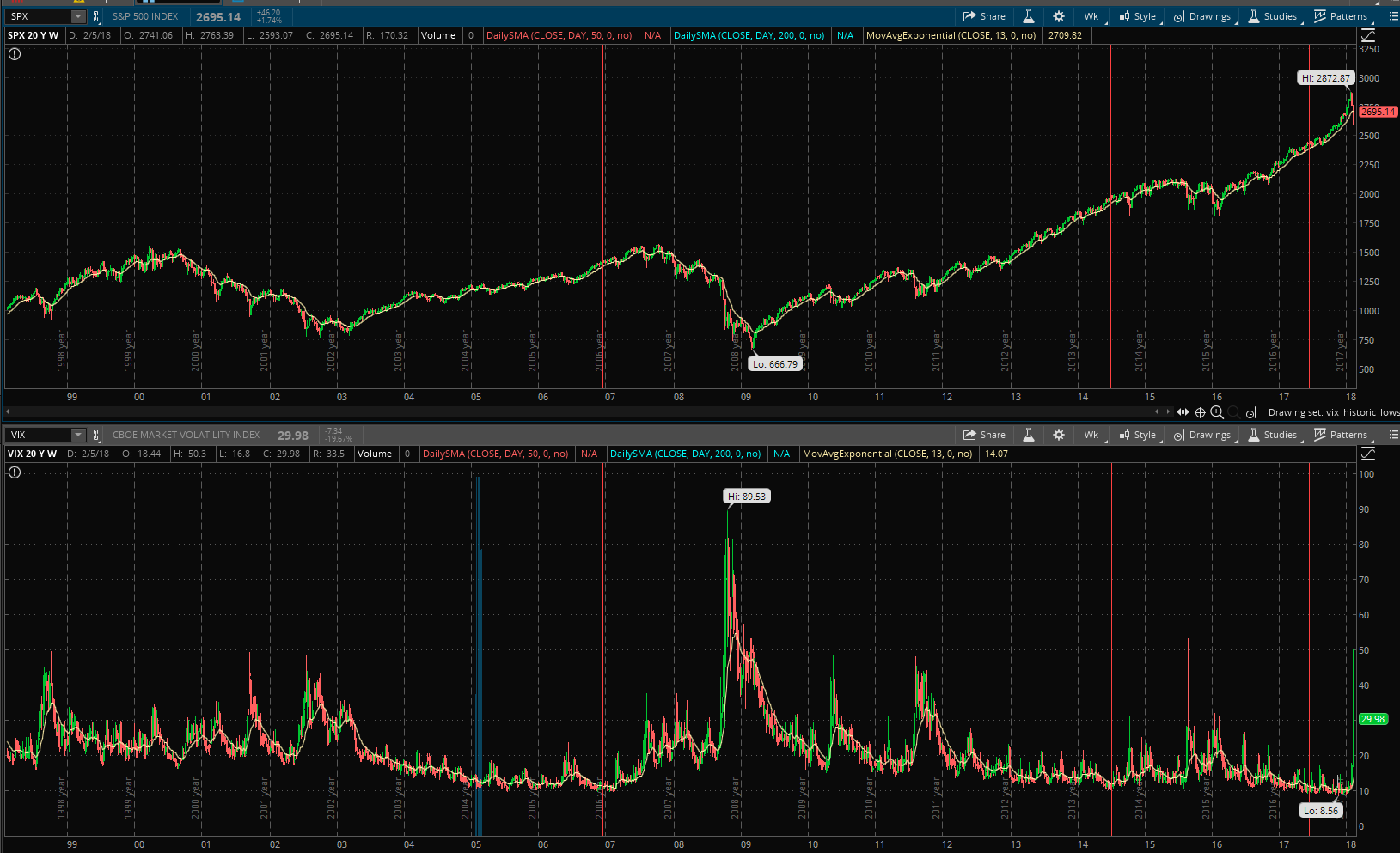1400x853 pixels.
Task: Click the crosshair pan icon below SPX chart
Action: (1201, 412)
